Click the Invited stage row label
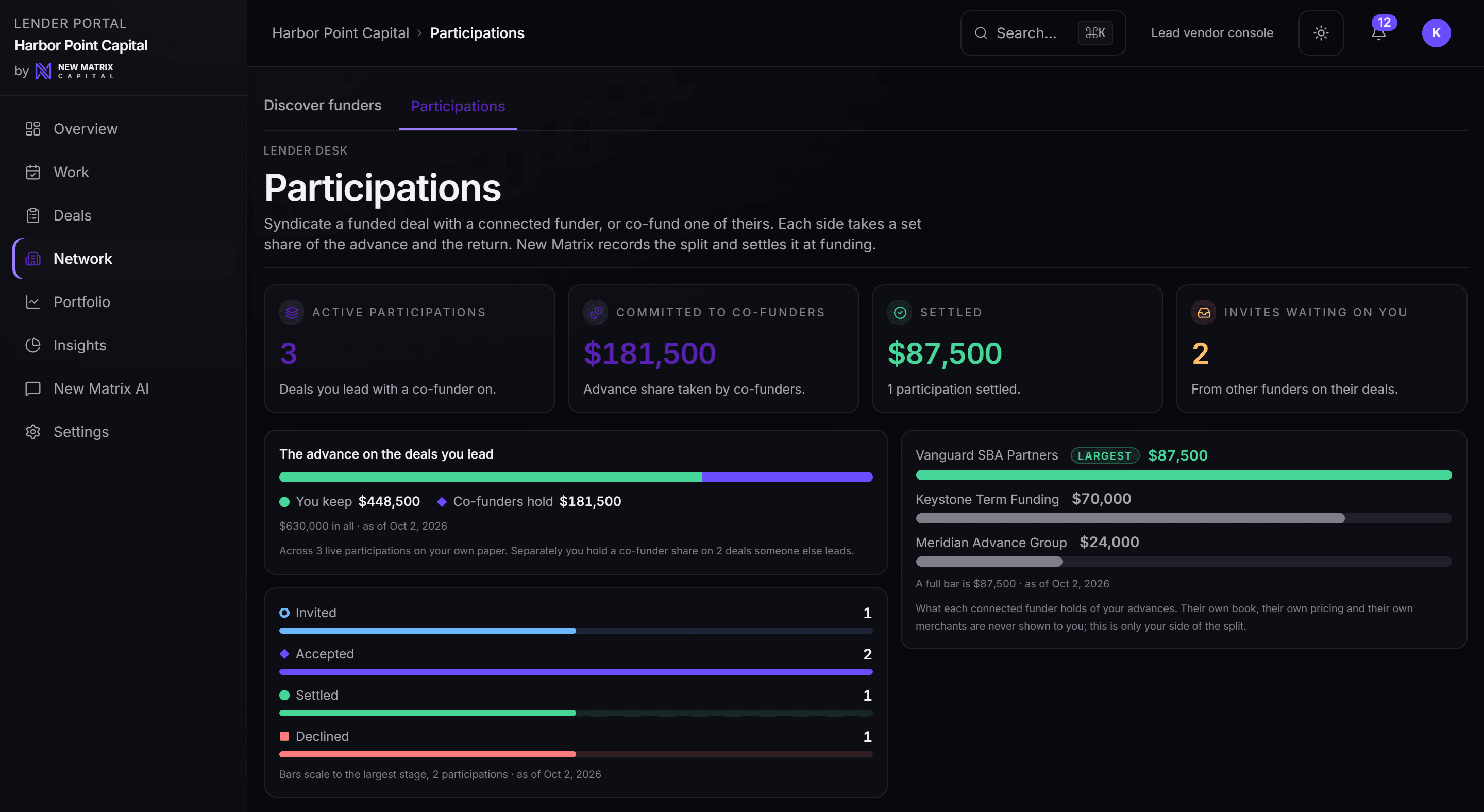Viewport: 1484px width, 812px height. (x=316, y=613)
